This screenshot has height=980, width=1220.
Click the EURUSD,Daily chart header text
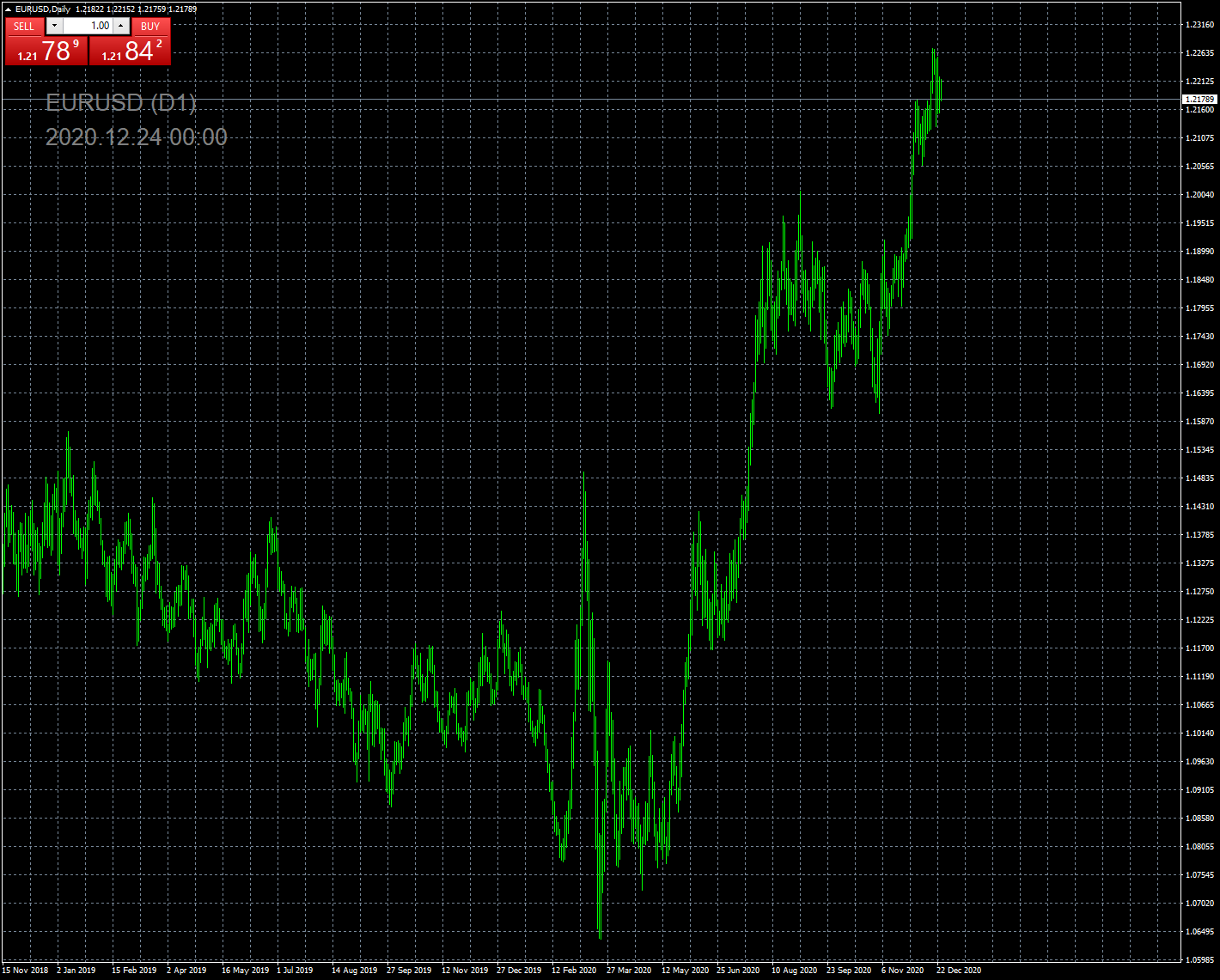(x=43, y=9)
